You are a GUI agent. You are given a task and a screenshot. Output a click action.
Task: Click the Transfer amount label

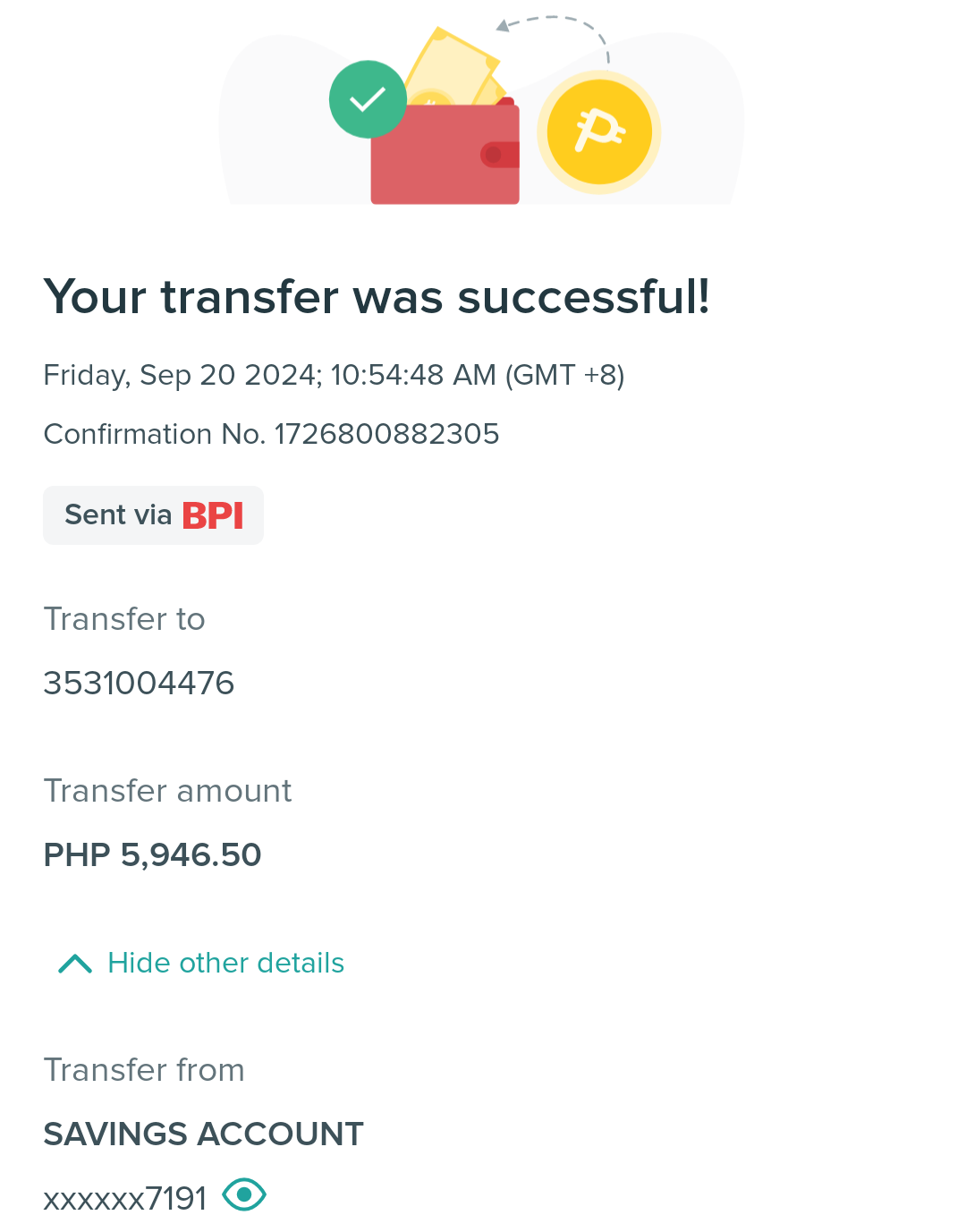167,791
